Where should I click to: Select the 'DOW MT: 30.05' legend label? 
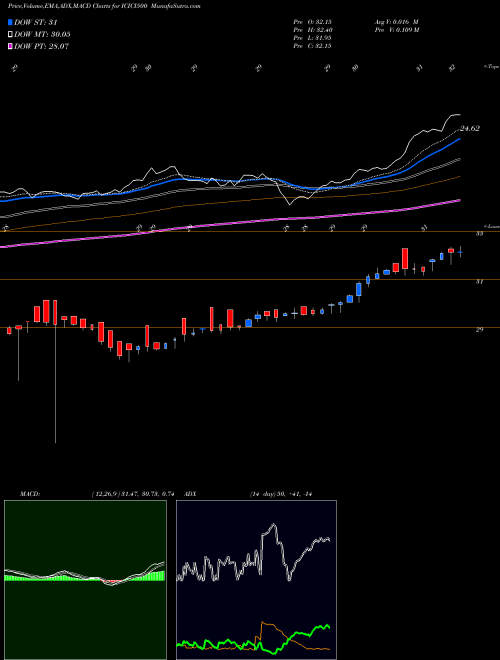42,35
